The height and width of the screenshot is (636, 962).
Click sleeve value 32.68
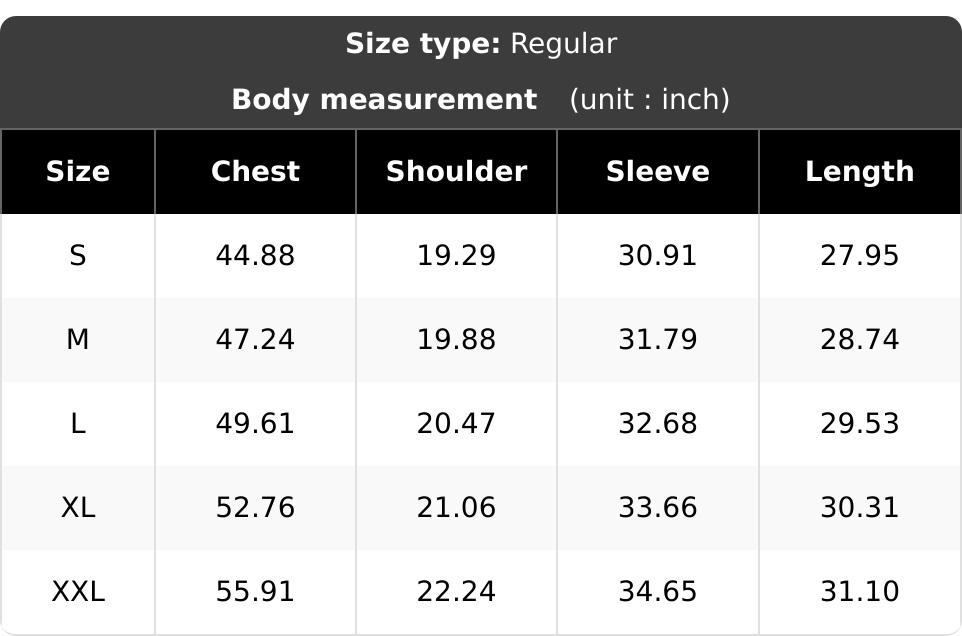[x=658, y=424]
